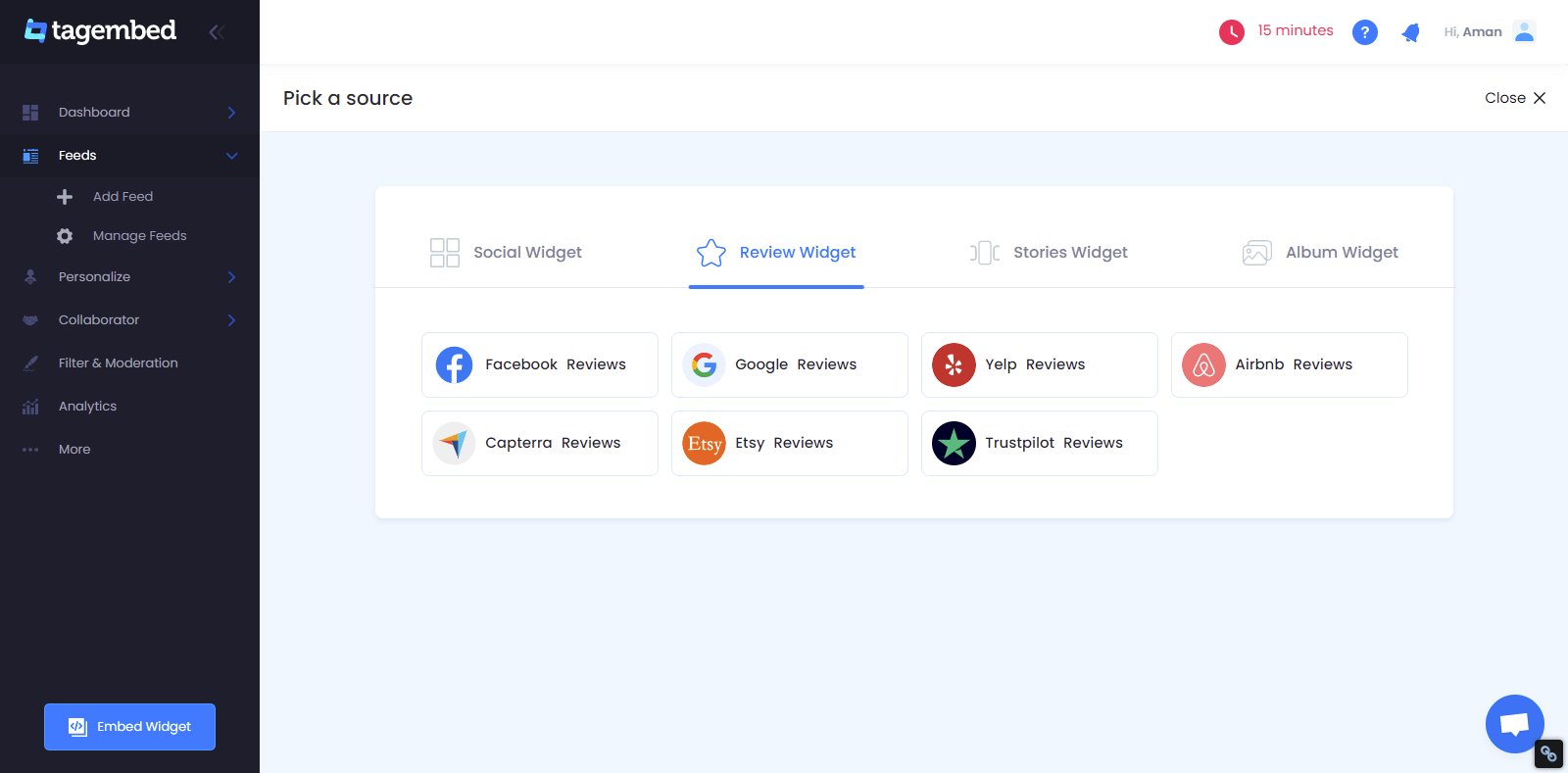Expand the Personalize menu chevron

pyautogui.click(x=232, y=277)
